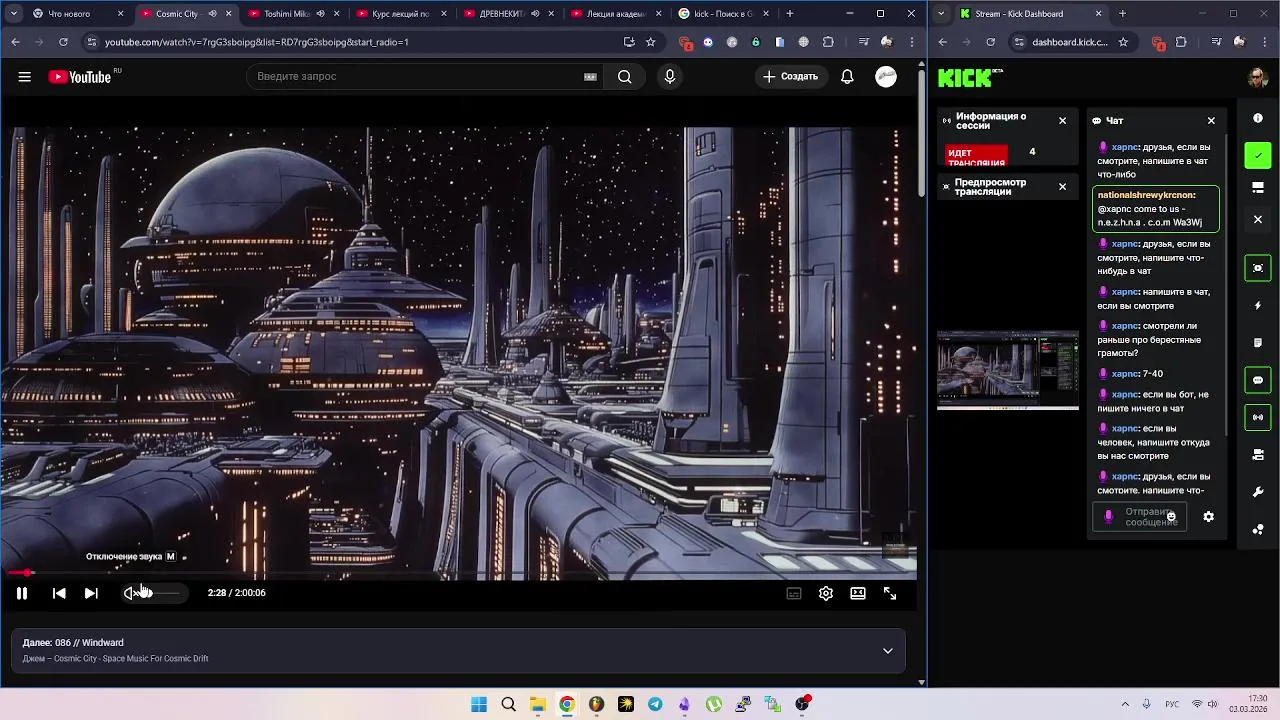The width and height of the screenshot is (1280, 720).
Task: Open Chrome menu in the YouTube window
Action: [x=912, y=42]
